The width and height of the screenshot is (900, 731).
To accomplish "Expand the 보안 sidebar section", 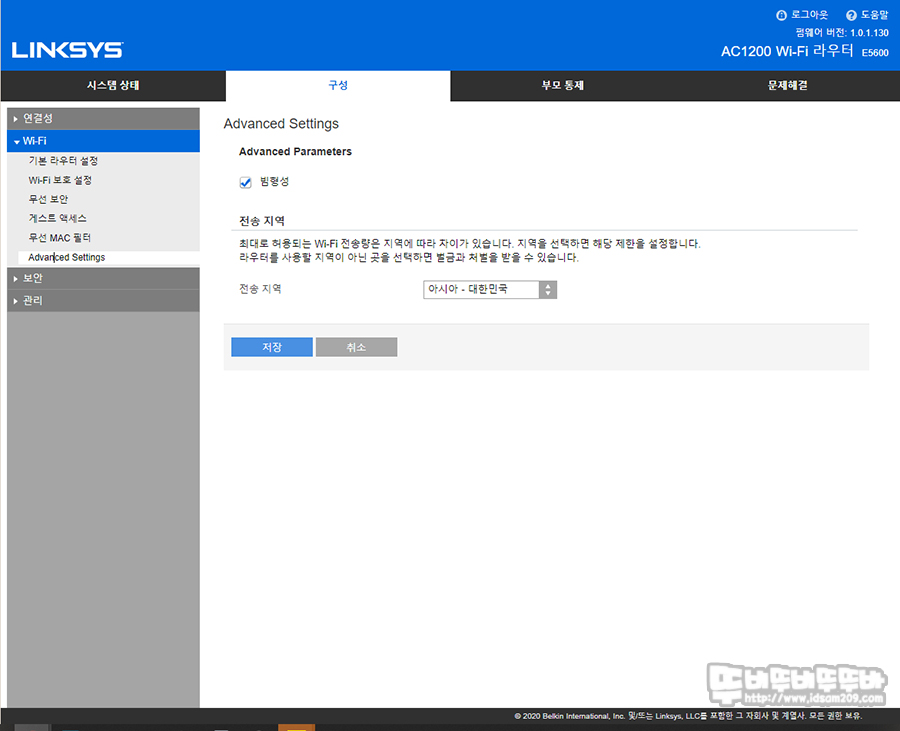I will pyautogui.click(x=103, y=278).
